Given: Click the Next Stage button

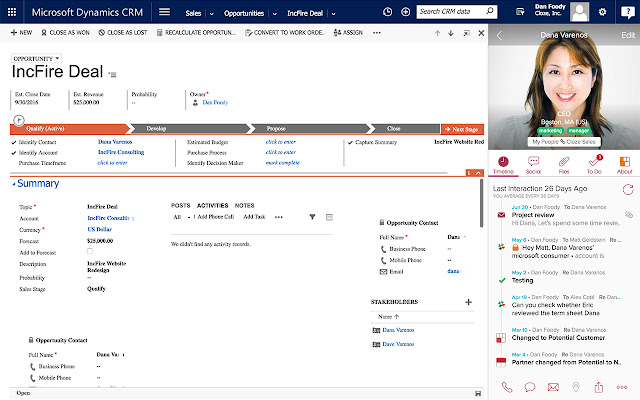Looking at the screenshot, I should (462, 129).
